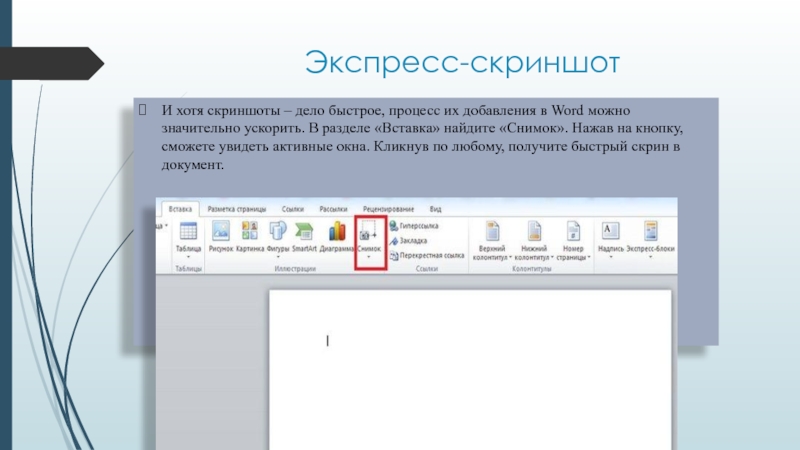Open Верхний колонтитул header icon
This screenshot has width=800, height=450.
tap(492, 231)
